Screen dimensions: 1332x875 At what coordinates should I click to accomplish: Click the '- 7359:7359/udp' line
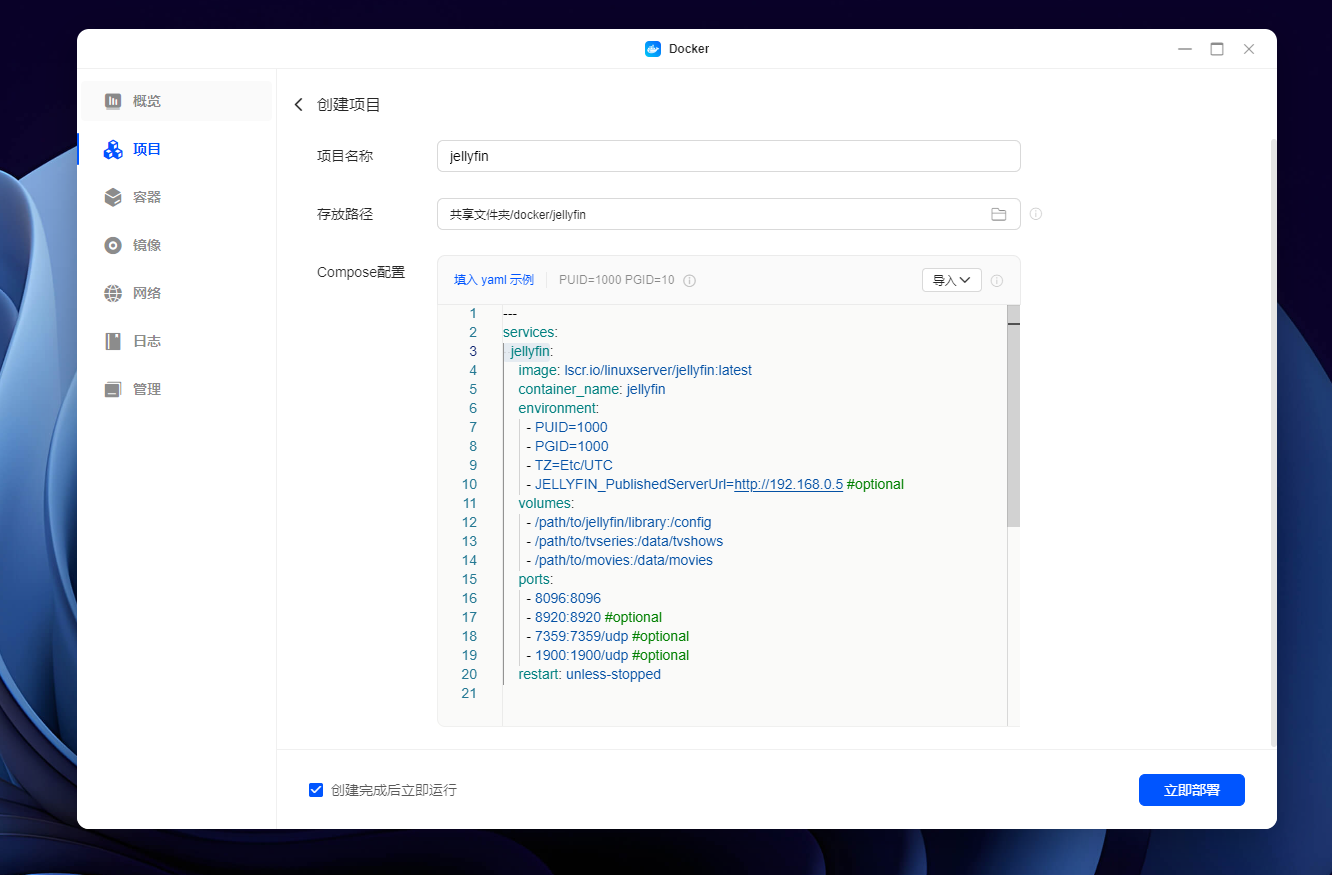click(607, 636)
